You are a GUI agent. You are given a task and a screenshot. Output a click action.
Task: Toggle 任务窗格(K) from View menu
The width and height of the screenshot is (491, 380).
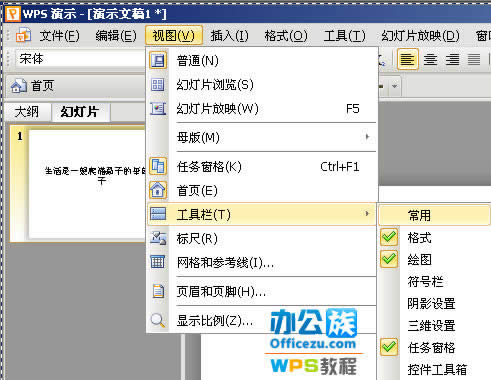point(262,166)
